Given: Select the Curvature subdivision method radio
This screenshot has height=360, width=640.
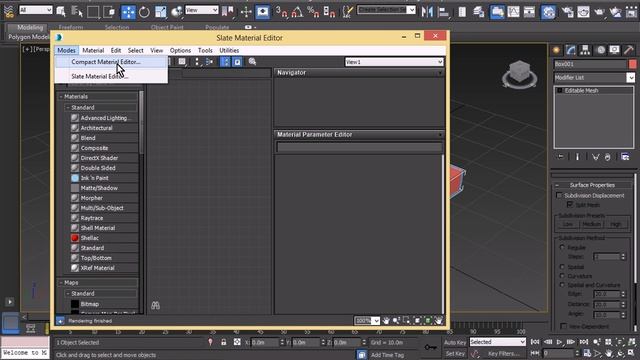Looking at the screenshot, I should (x=562, y=276).
